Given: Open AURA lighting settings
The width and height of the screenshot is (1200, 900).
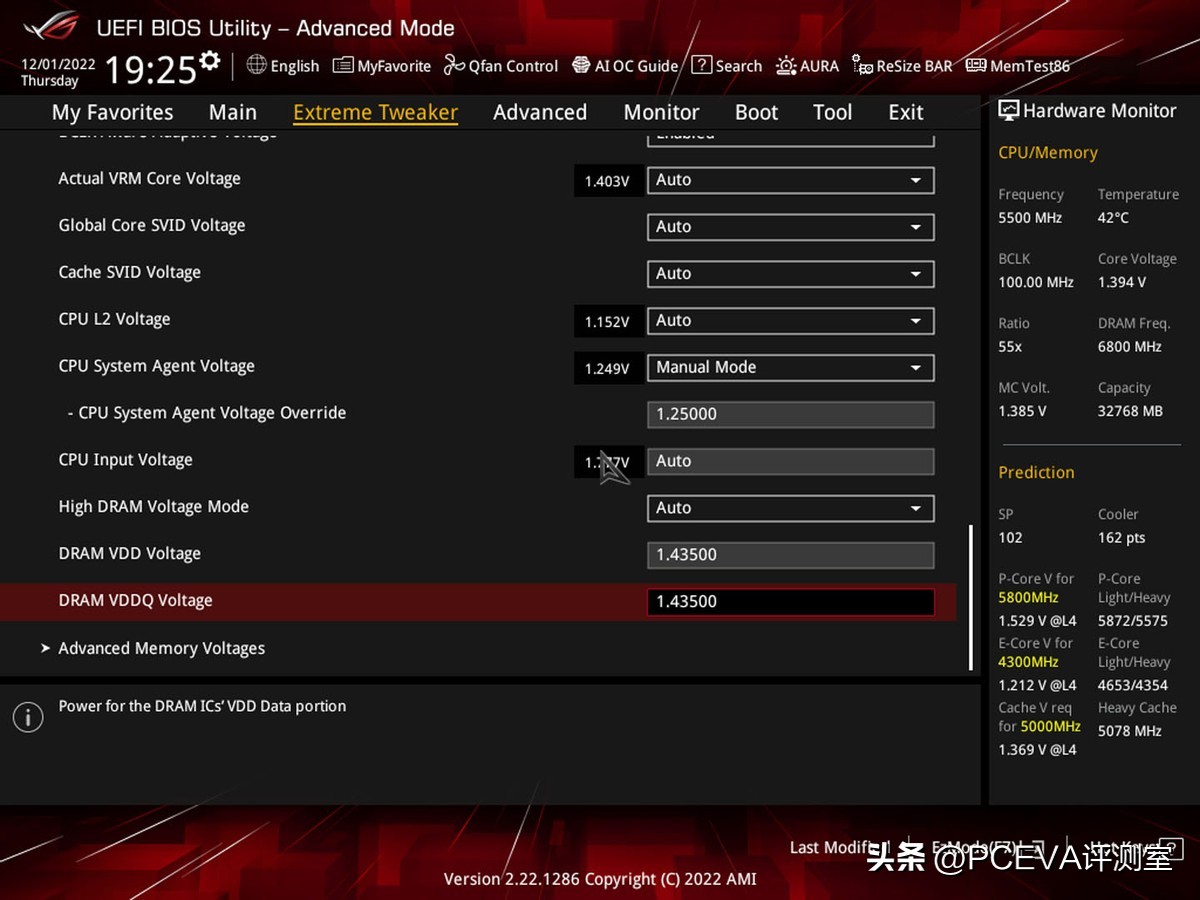Looking at the screenshot, I should tap(807, 66).
